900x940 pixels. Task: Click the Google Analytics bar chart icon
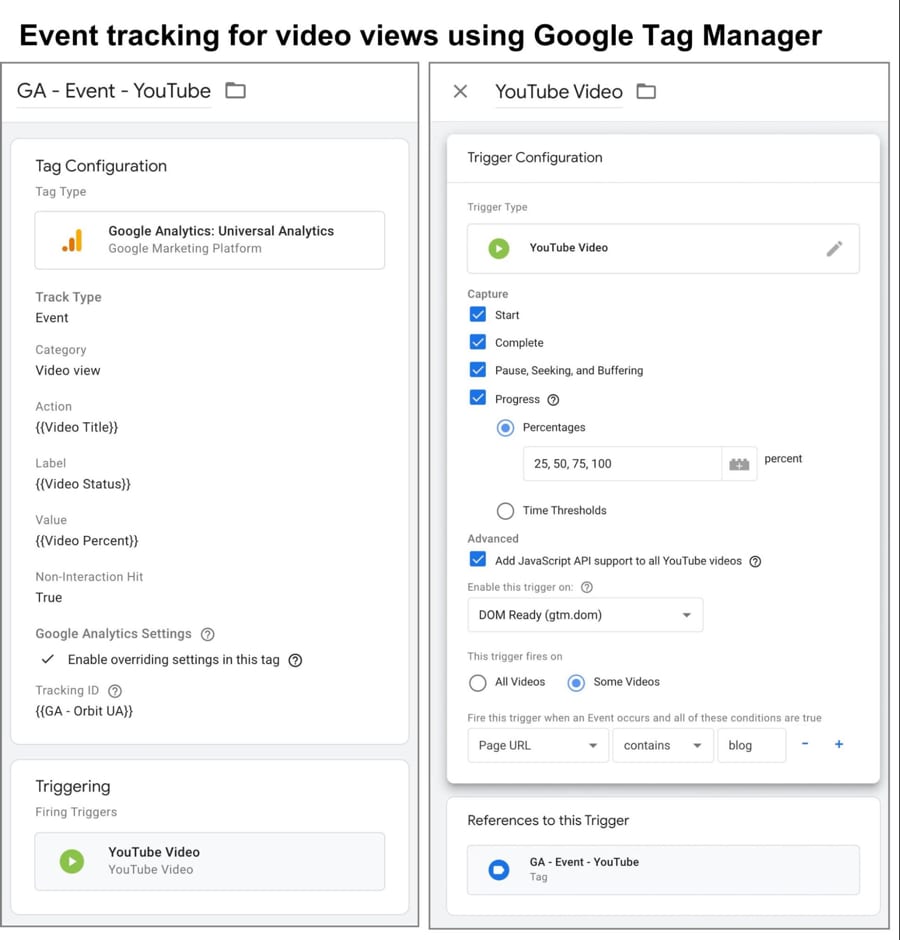(72, 240)
